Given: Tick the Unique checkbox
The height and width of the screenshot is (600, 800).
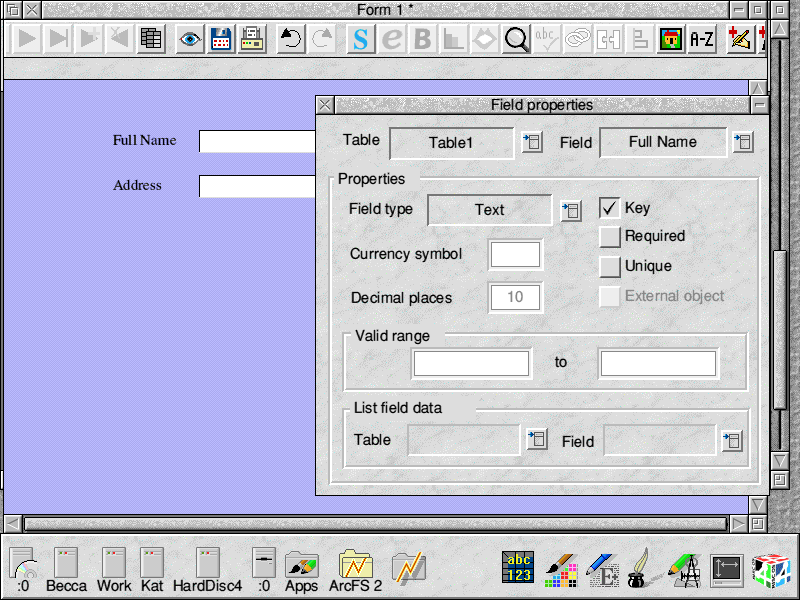Looking at the screenshot, I should [610, 266].
